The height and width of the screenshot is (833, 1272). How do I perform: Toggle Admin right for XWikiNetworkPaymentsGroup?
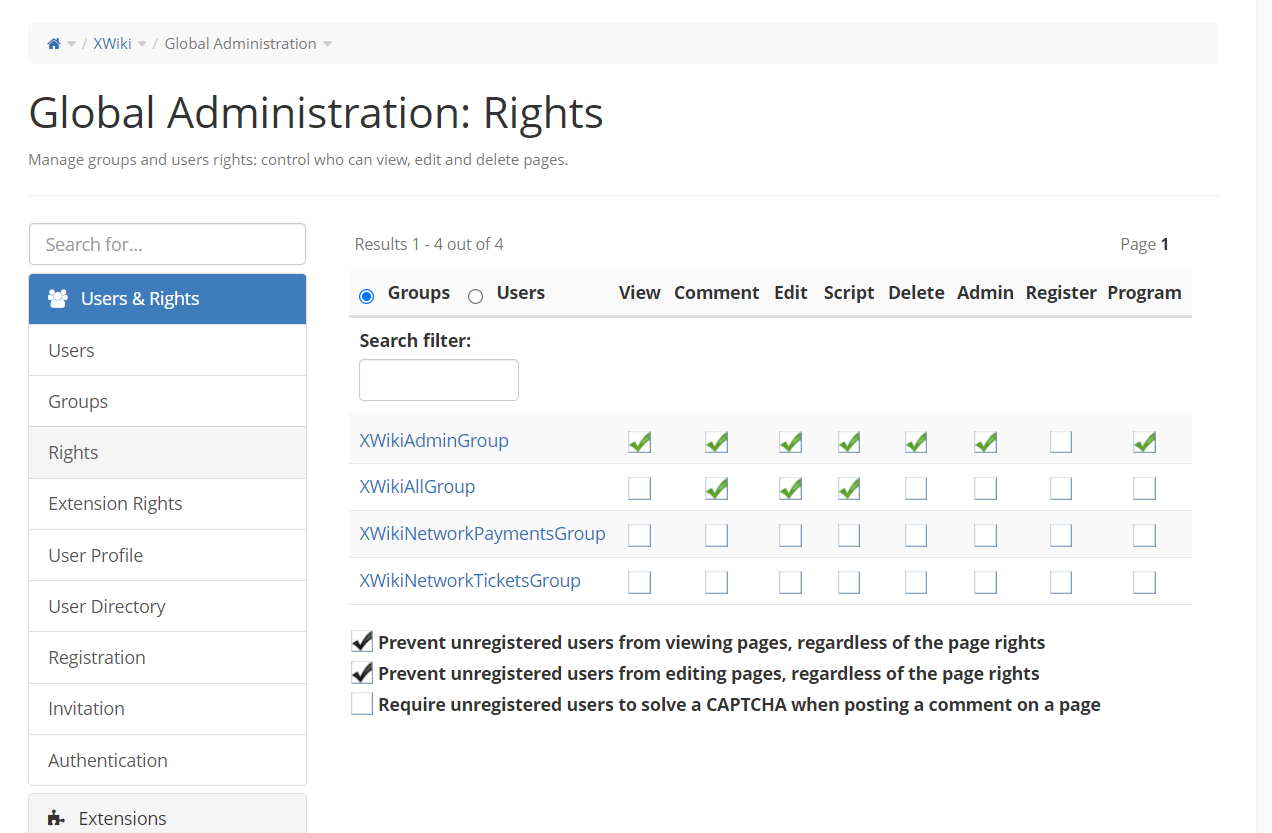click(x=986, y=535)
